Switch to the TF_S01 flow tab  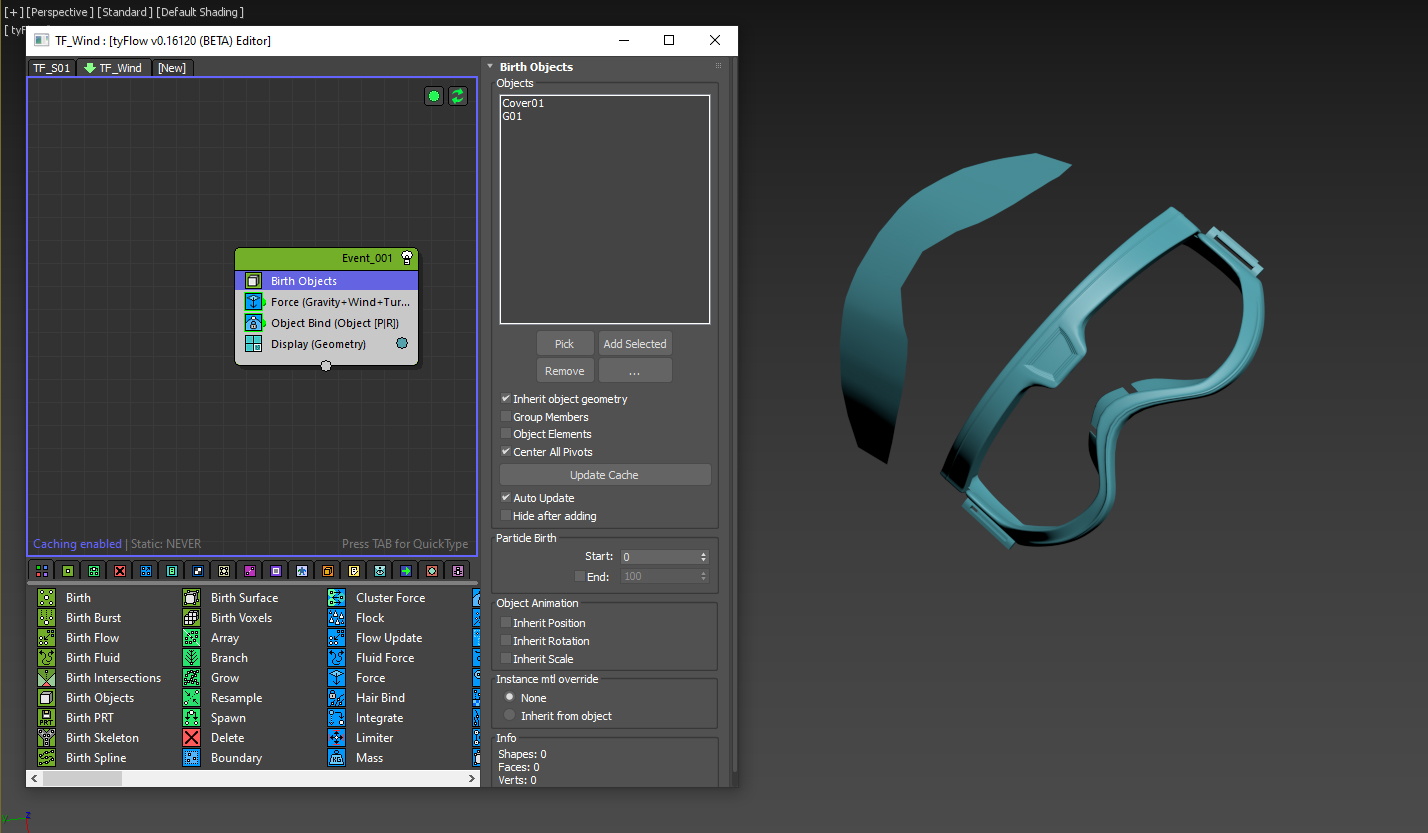click(x=51, y=68)
